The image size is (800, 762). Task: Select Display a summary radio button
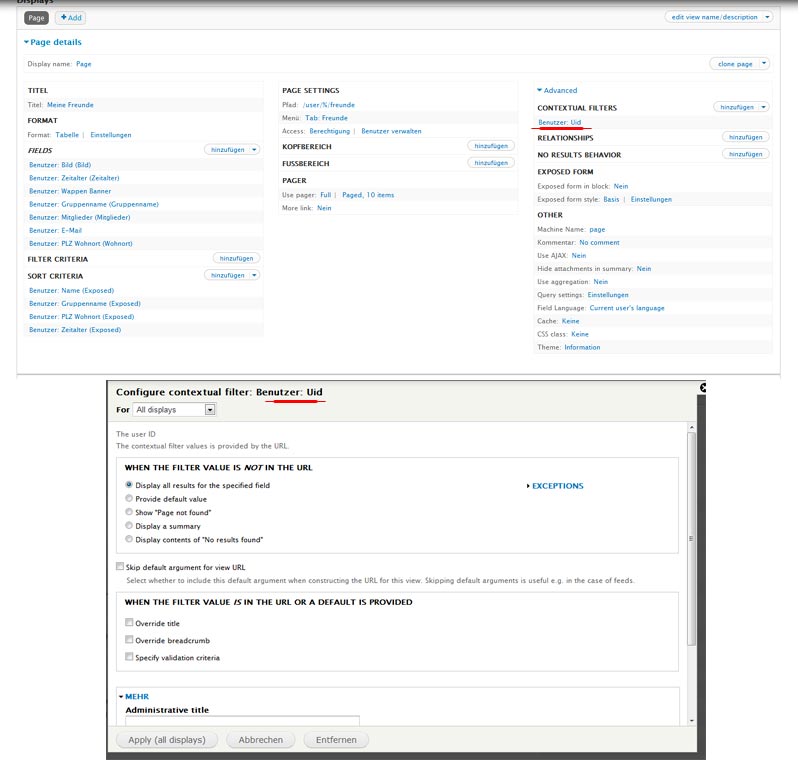[129, 526]
